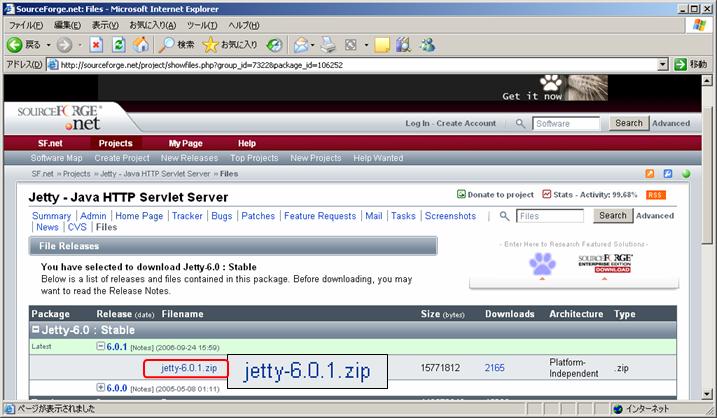Download jetty-6.0.1.zip file link
This screenshot has width=717, height=418.
tap(188, 368)
